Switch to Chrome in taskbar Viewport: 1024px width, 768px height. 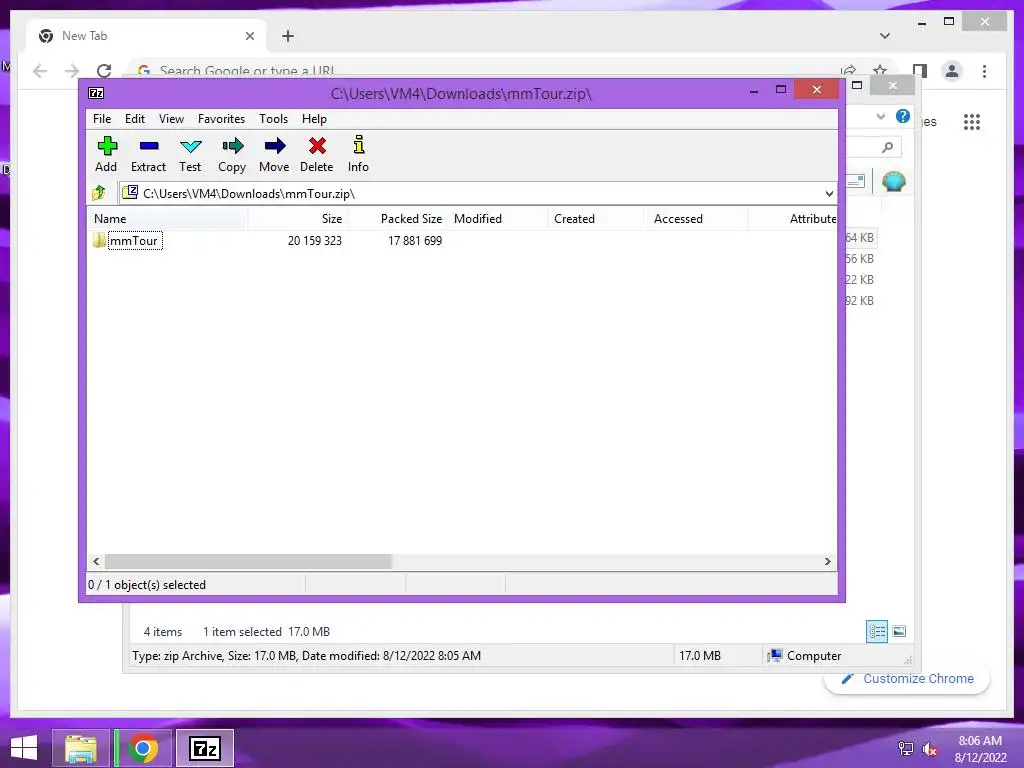143,748
